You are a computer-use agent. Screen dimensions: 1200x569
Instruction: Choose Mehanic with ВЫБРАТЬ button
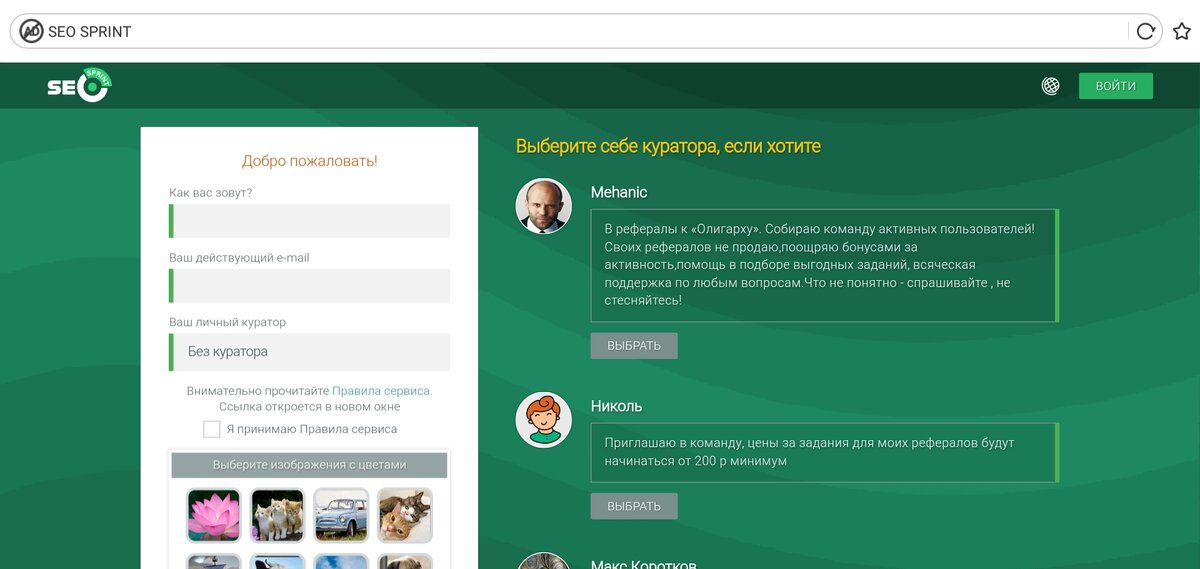(634, 346)
